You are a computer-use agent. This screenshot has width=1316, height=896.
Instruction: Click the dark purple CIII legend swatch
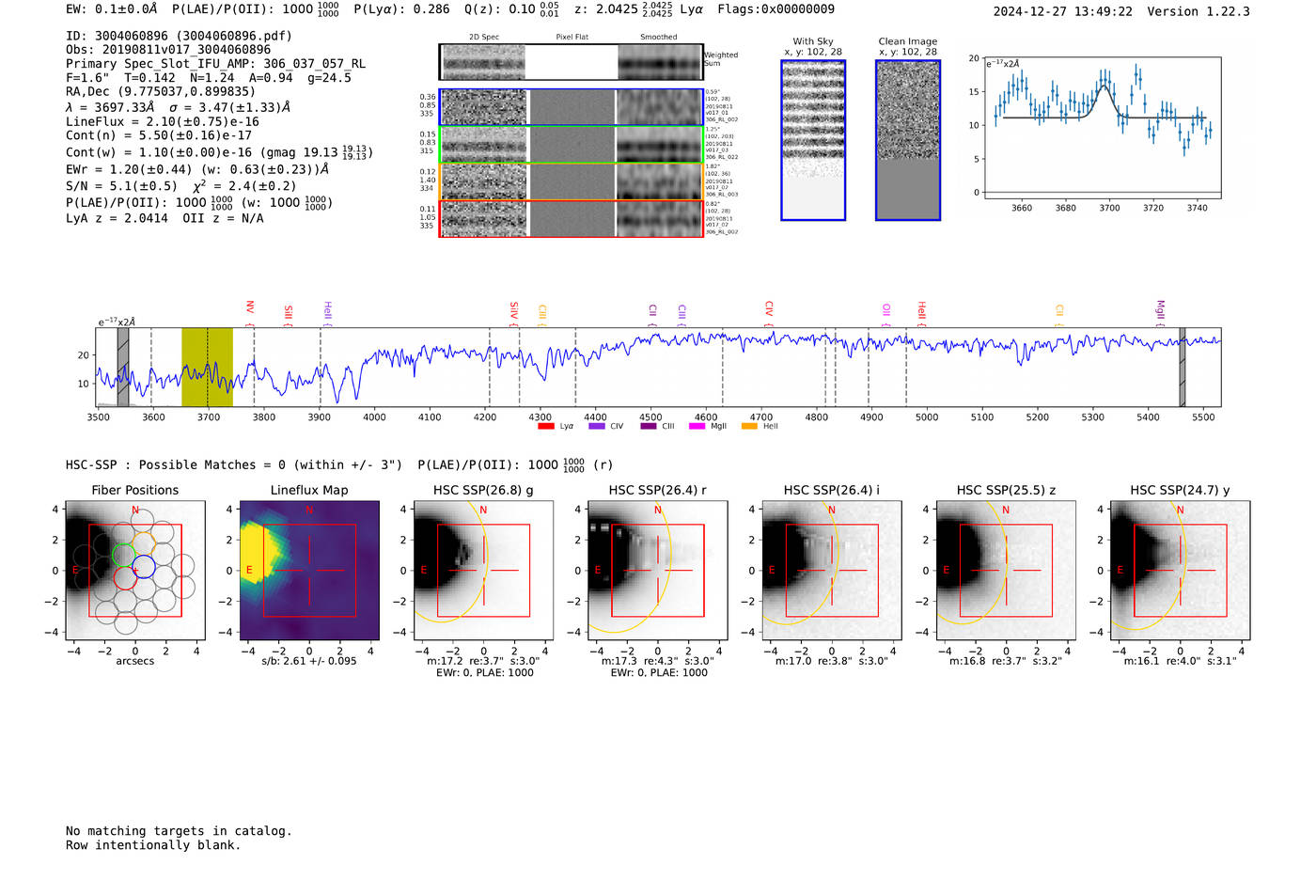(x=649, y=426)
